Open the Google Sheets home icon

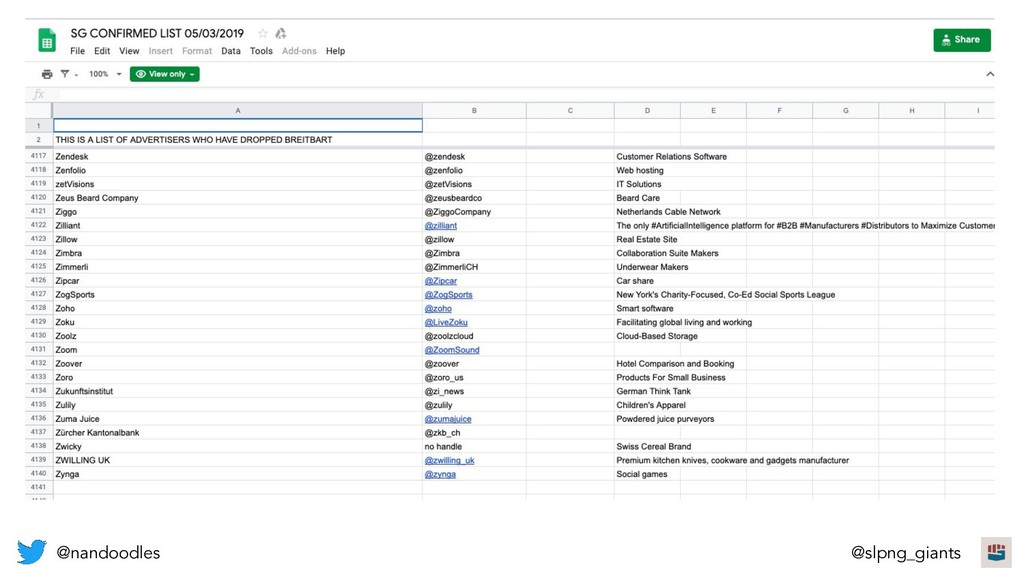click(46, 40)
